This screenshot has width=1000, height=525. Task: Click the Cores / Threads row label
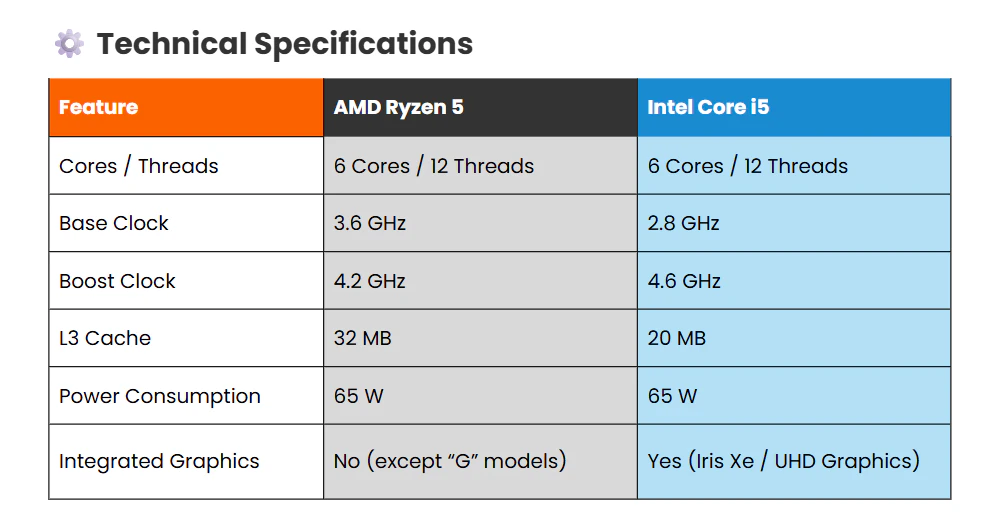tap(138, 166)
